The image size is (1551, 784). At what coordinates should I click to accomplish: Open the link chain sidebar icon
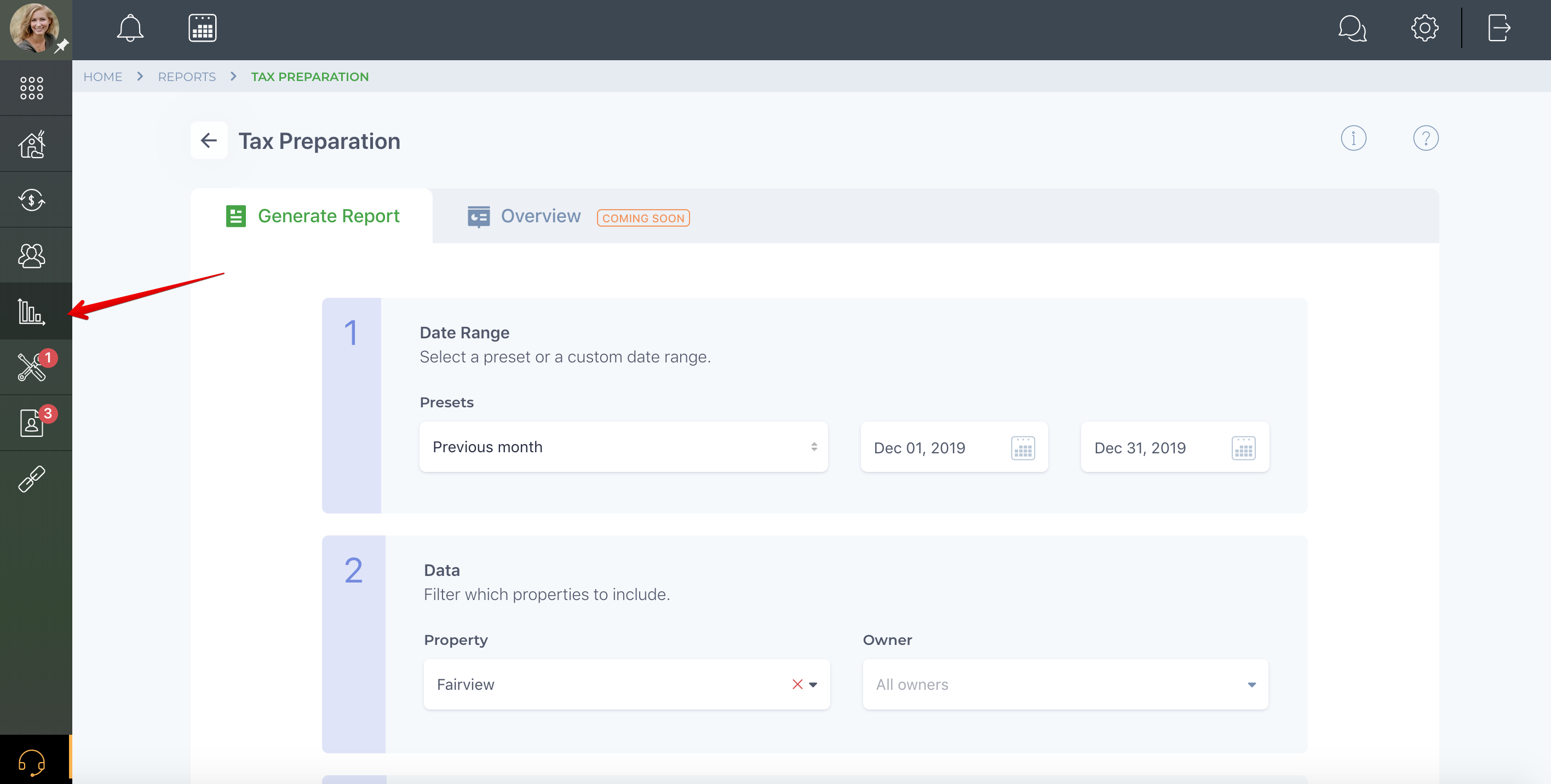pos(31,479)
